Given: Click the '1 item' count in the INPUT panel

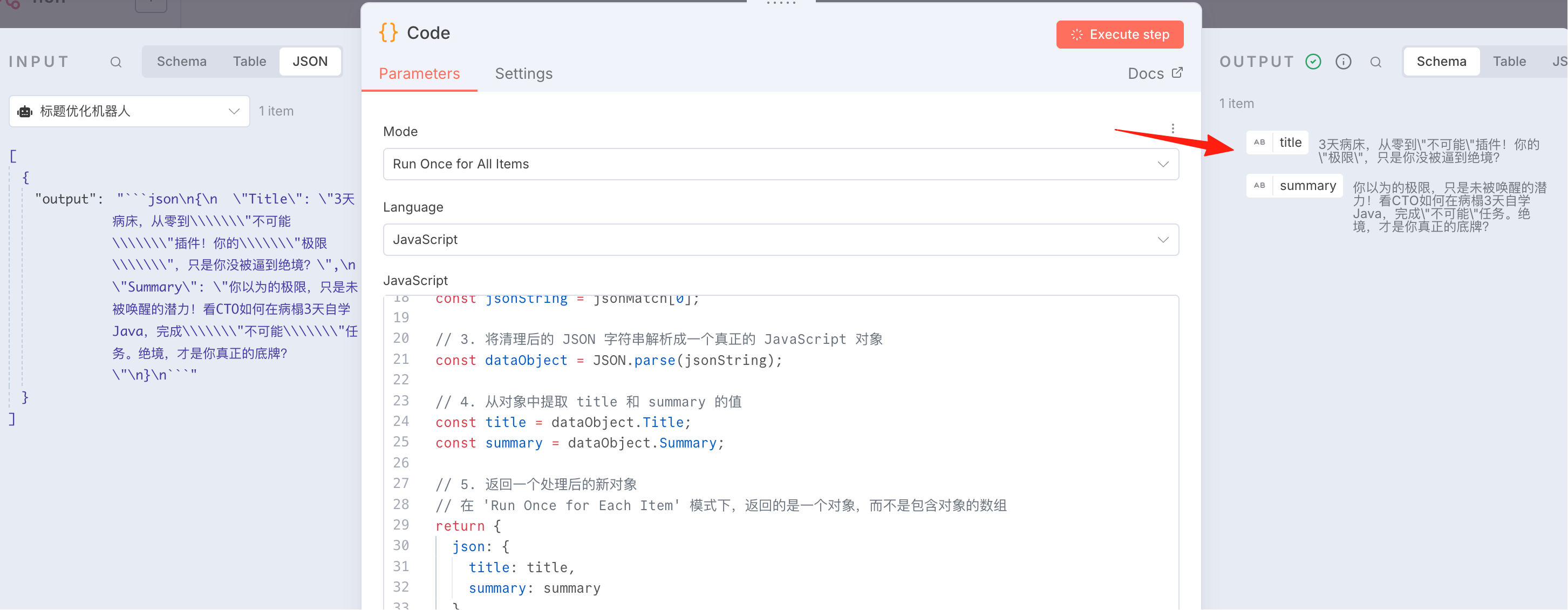Looking at the screenshot, I should [x=276, y=111].
